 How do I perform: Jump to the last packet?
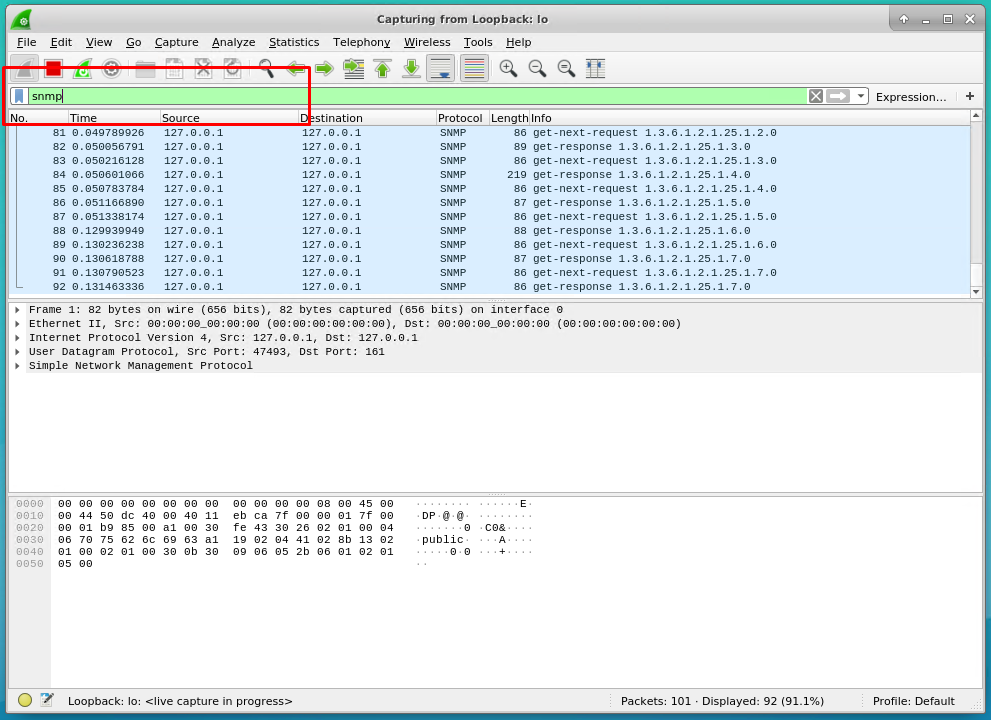tap(411, 68)
